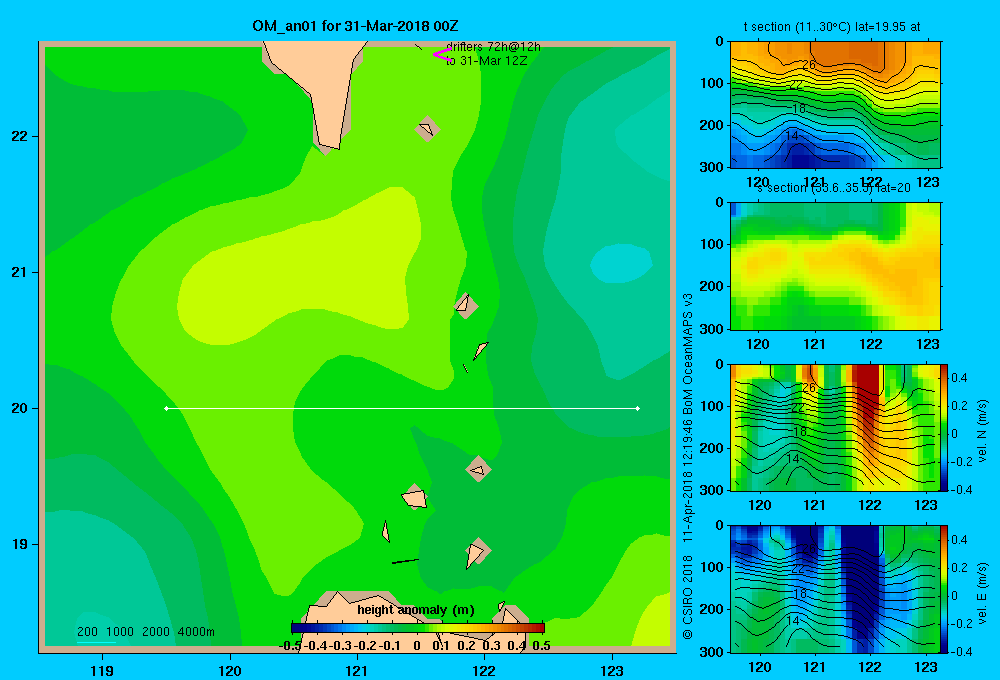Open the temperature section plot
The height and width of the screenshot is (680, 1000).
point(835,105)
